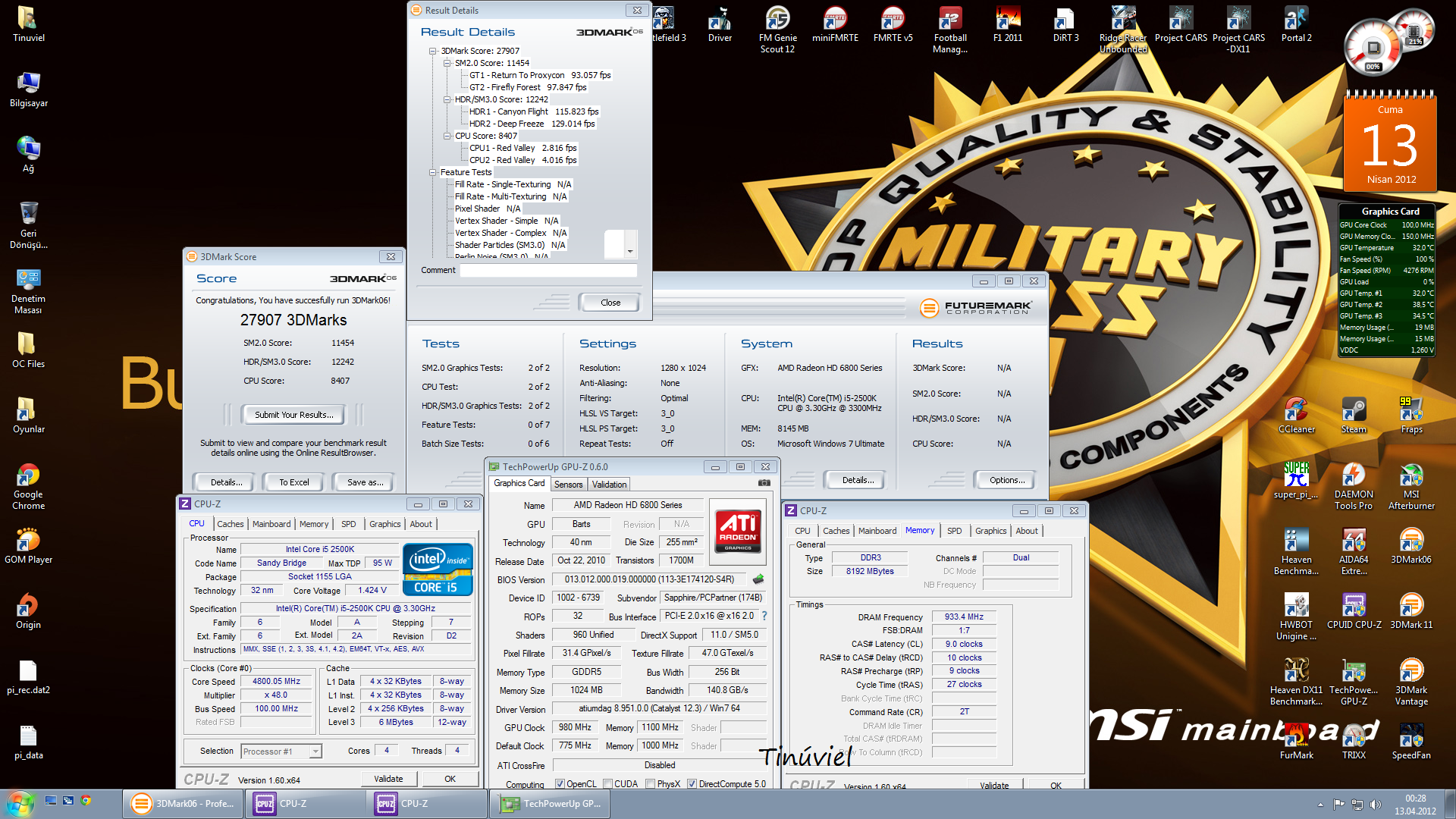Open CCleaner desktop icon
The height and width of the screenshot is (819, 1456).
coord(1296,415)
